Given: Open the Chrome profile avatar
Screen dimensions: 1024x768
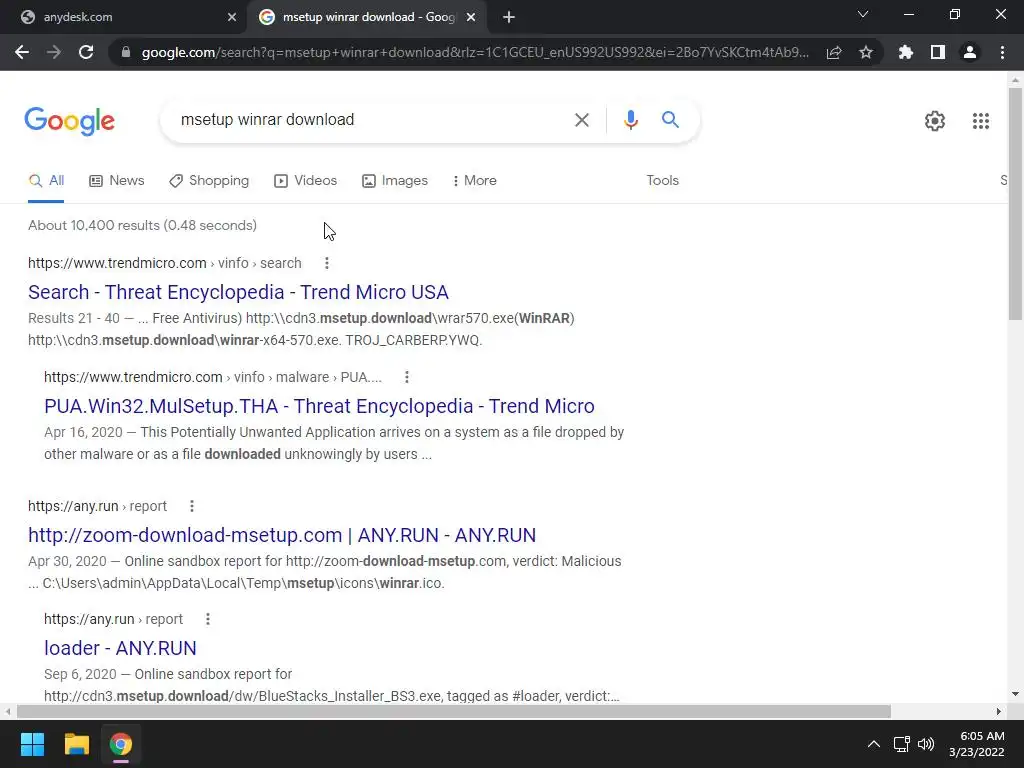Looking at the screenshot, I should click(970, 52).
